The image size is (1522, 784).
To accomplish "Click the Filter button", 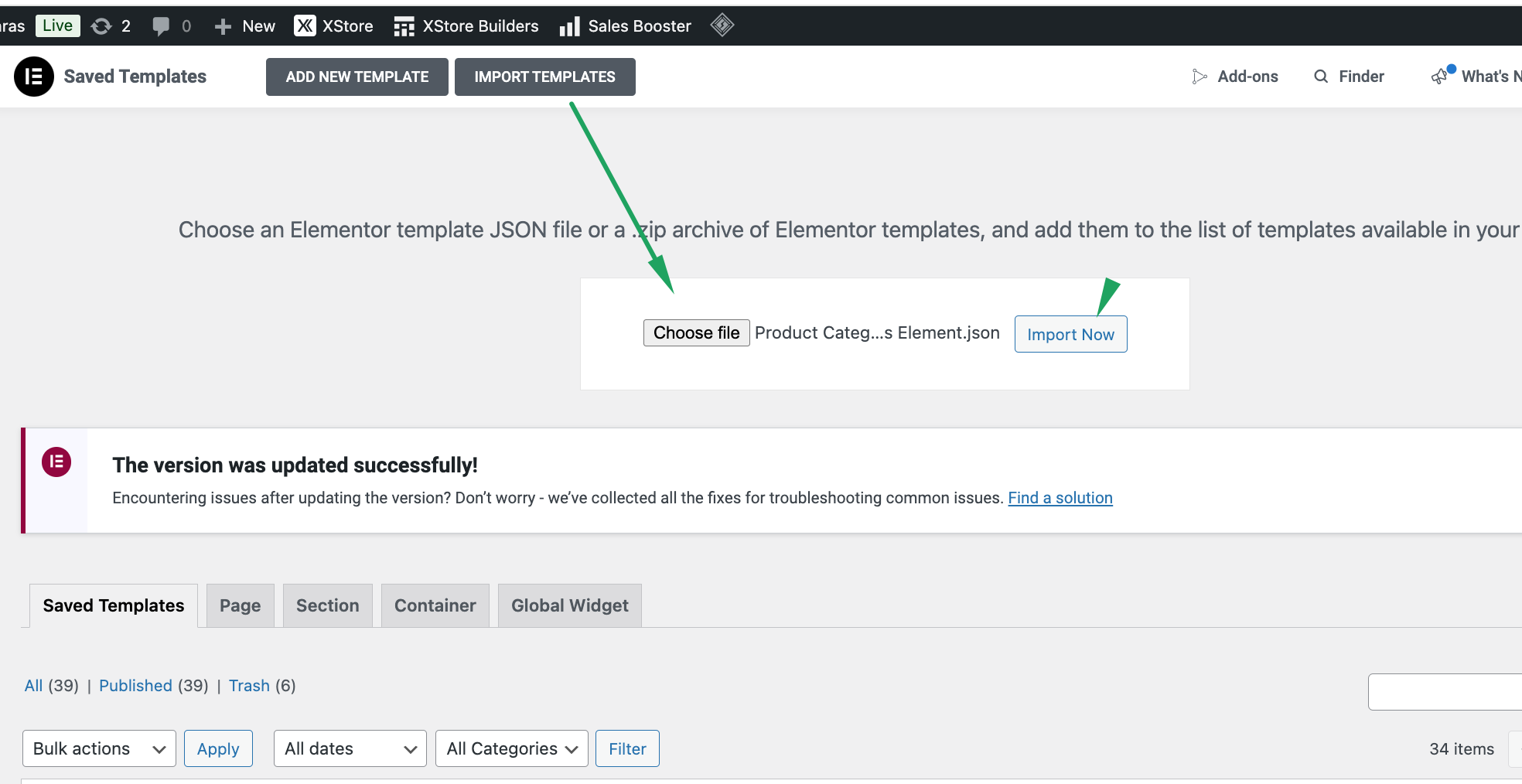I will pos(627,748).
